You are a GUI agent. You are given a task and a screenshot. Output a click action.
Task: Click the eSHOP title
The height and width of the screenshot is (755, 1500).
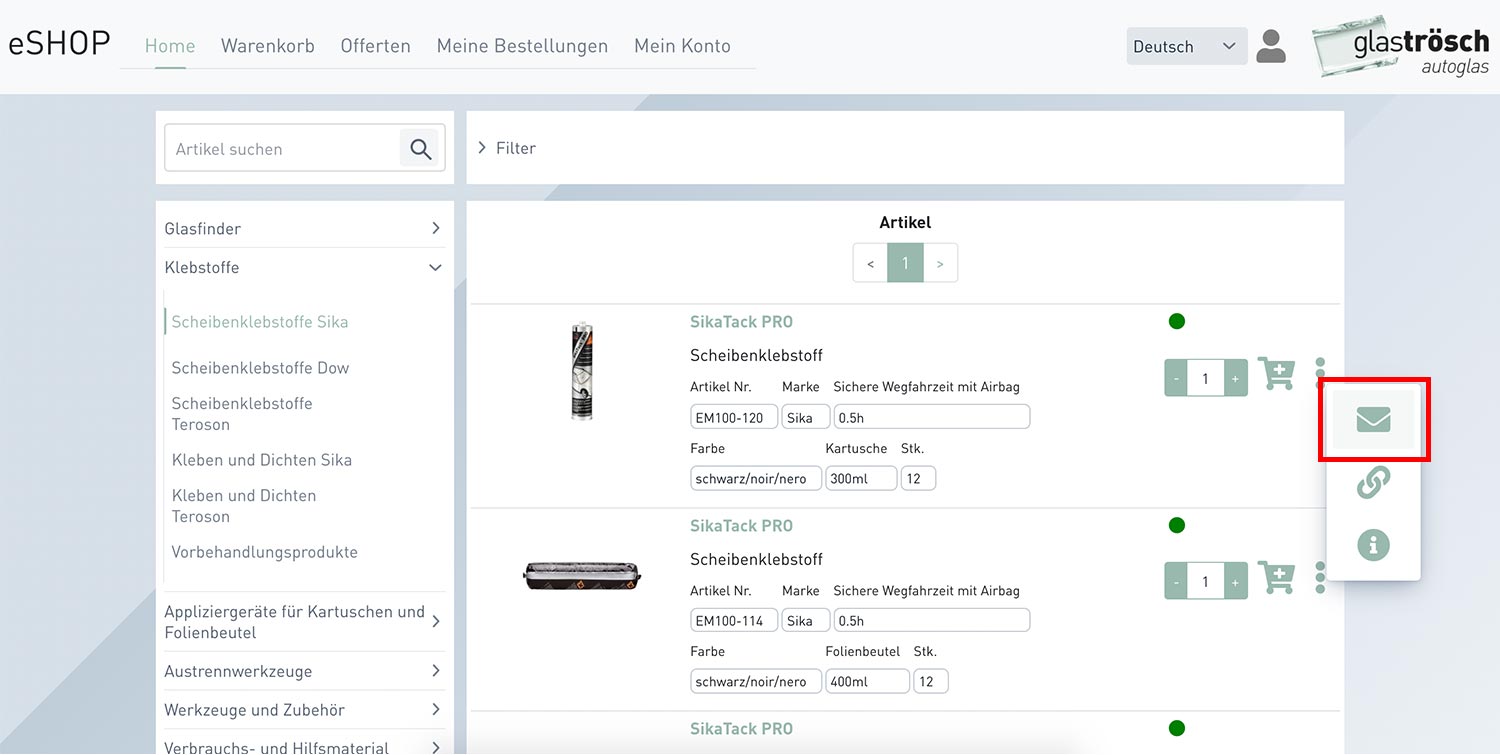[59, 44]
